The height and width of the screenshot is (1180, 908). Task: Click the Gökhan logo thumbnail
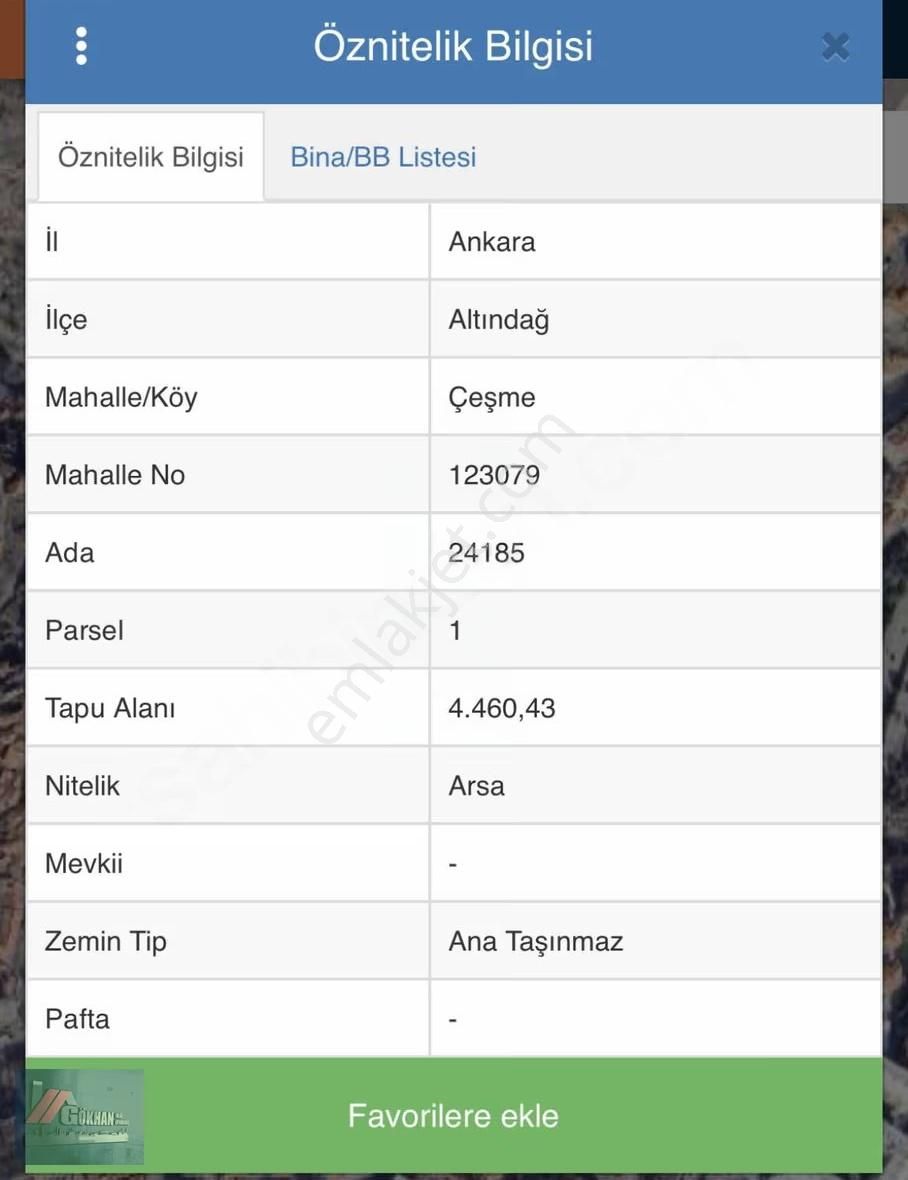click(85, 1116)
